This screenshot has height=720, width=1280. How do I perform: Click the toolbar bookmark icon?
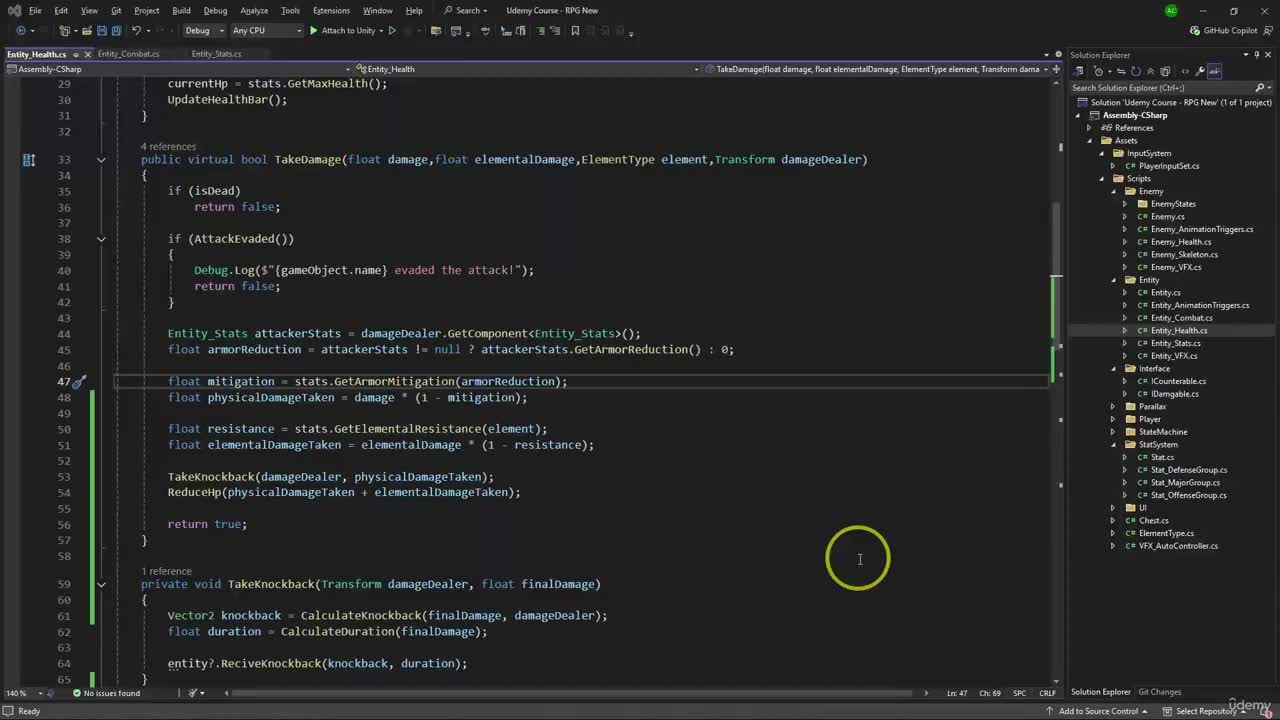tap(575, 31)
